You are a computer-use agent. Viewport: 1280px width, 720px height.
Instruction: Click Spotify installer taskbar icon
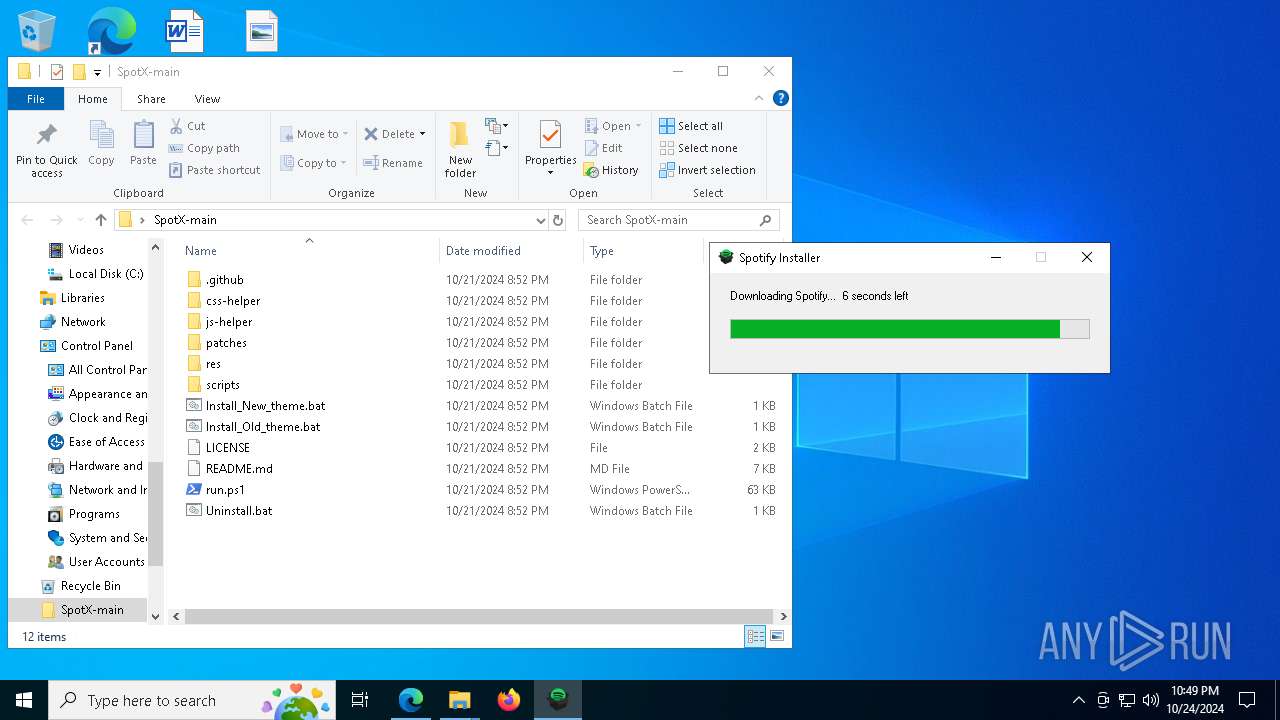point(558,700)
